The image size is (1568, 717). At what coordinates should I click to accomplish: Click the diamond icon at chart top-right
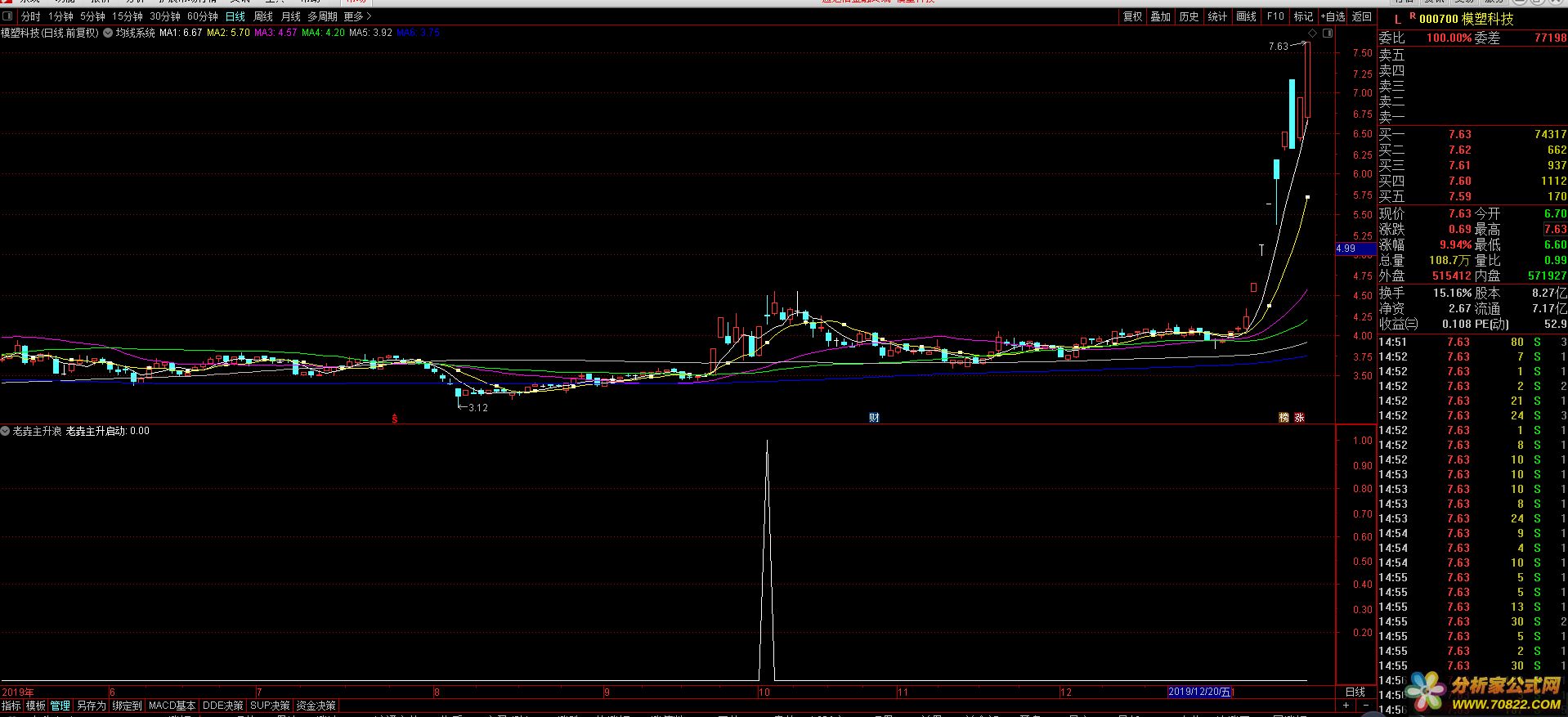coord(1313,34)
